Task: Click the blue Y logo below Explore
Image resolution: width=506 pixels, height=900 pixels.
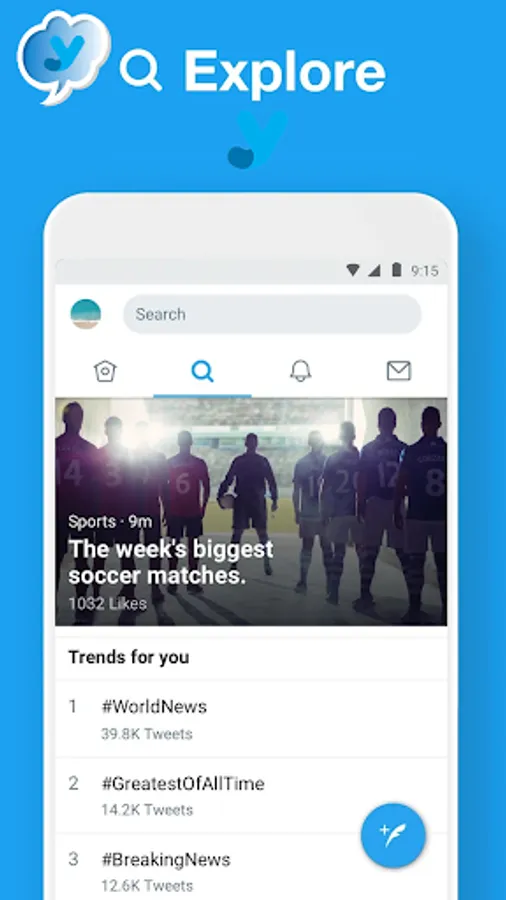Action: point(257,141)
